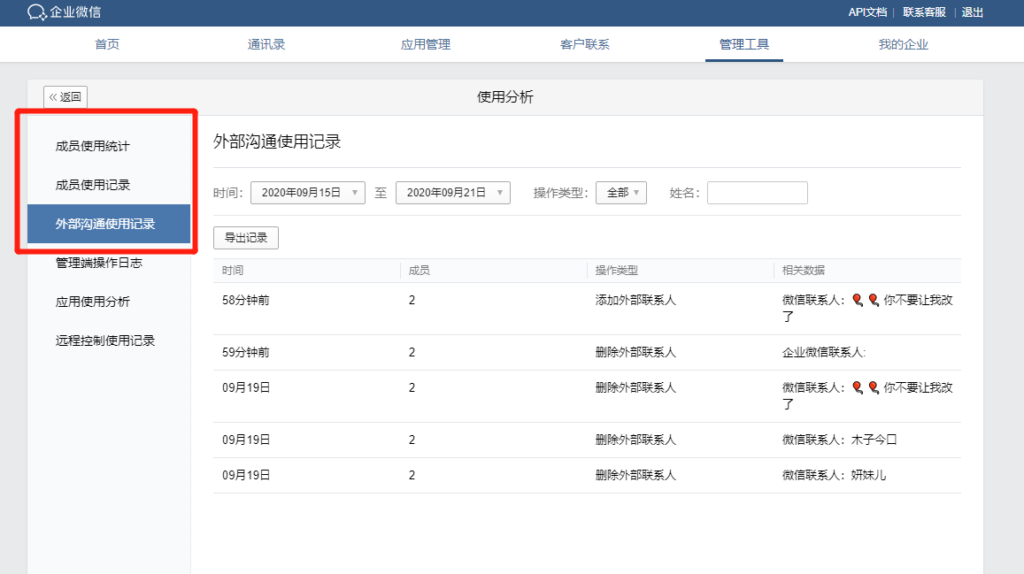
Task: Click the 返回 back button
Action: [x=65, y=97]
